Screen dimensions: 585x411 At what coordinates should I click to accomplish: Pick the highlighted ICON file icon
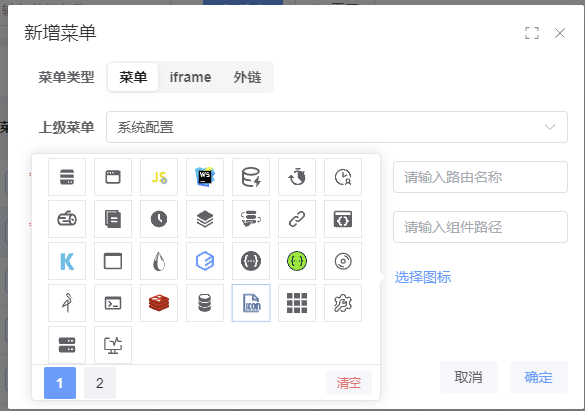coord(251,303)
